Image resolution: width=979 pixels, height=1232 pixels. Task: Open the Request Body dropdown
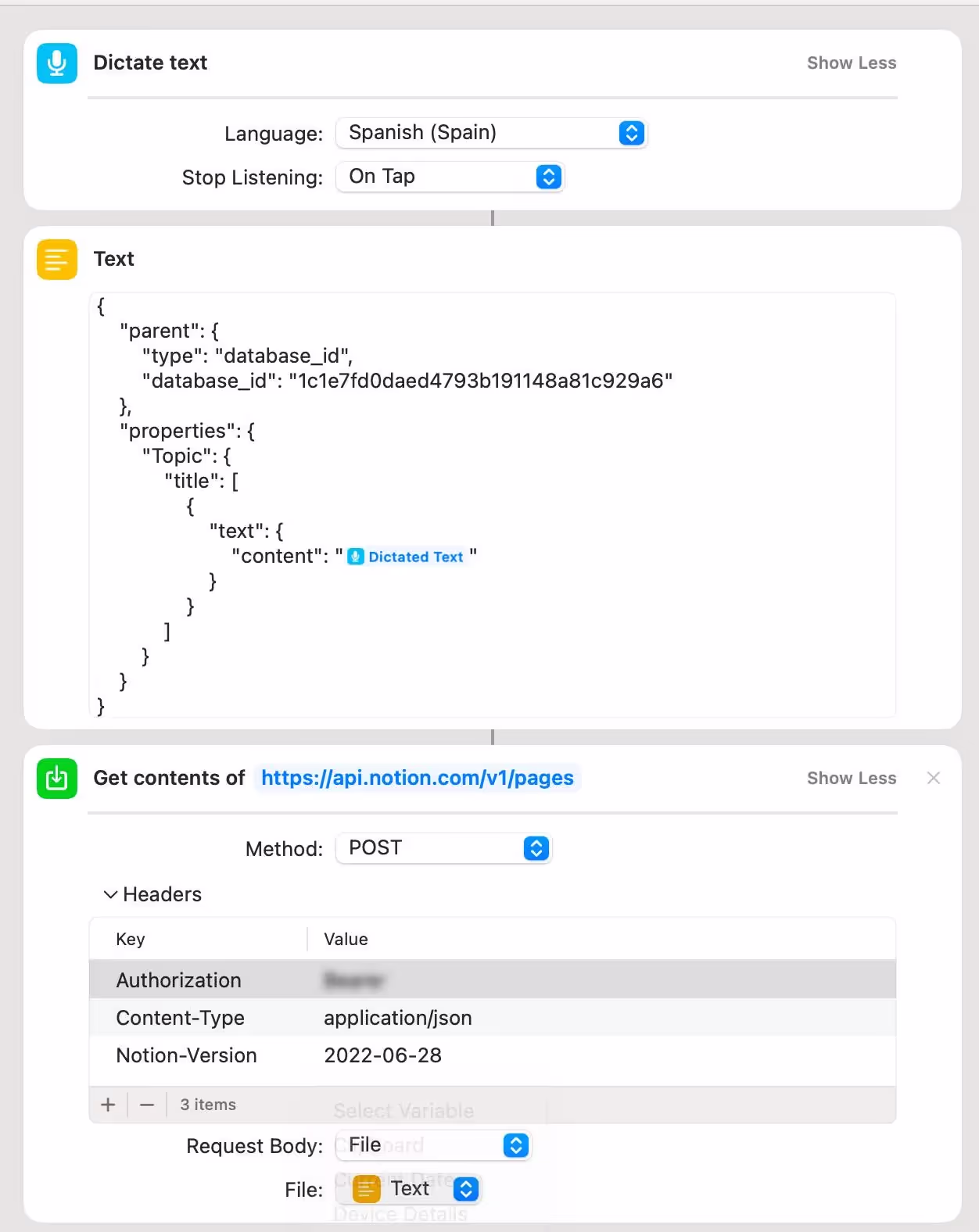(433, 1145)
